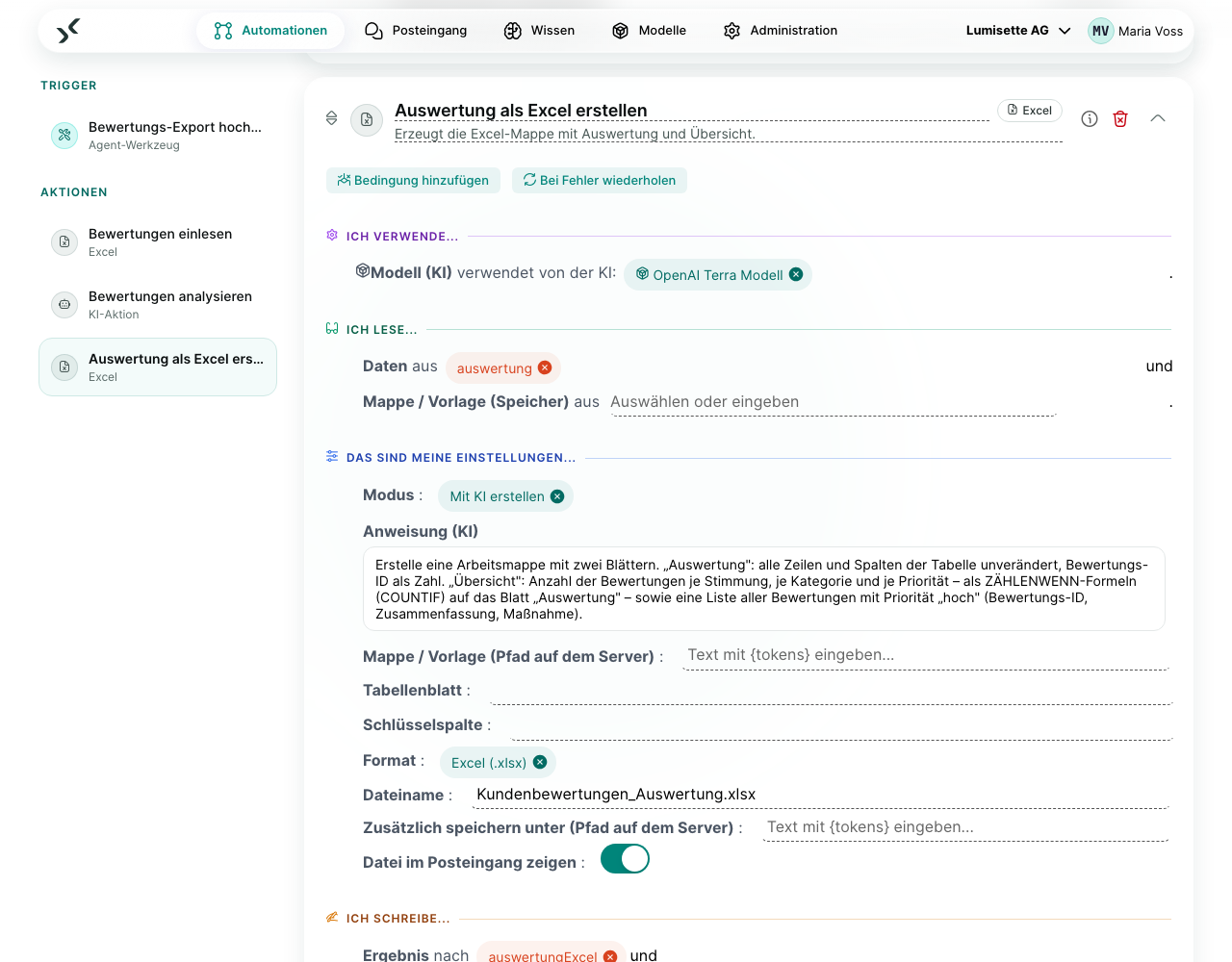
Task: Click 'Bedingung hinzufügen' button
Action: click(x=413, y=180)
